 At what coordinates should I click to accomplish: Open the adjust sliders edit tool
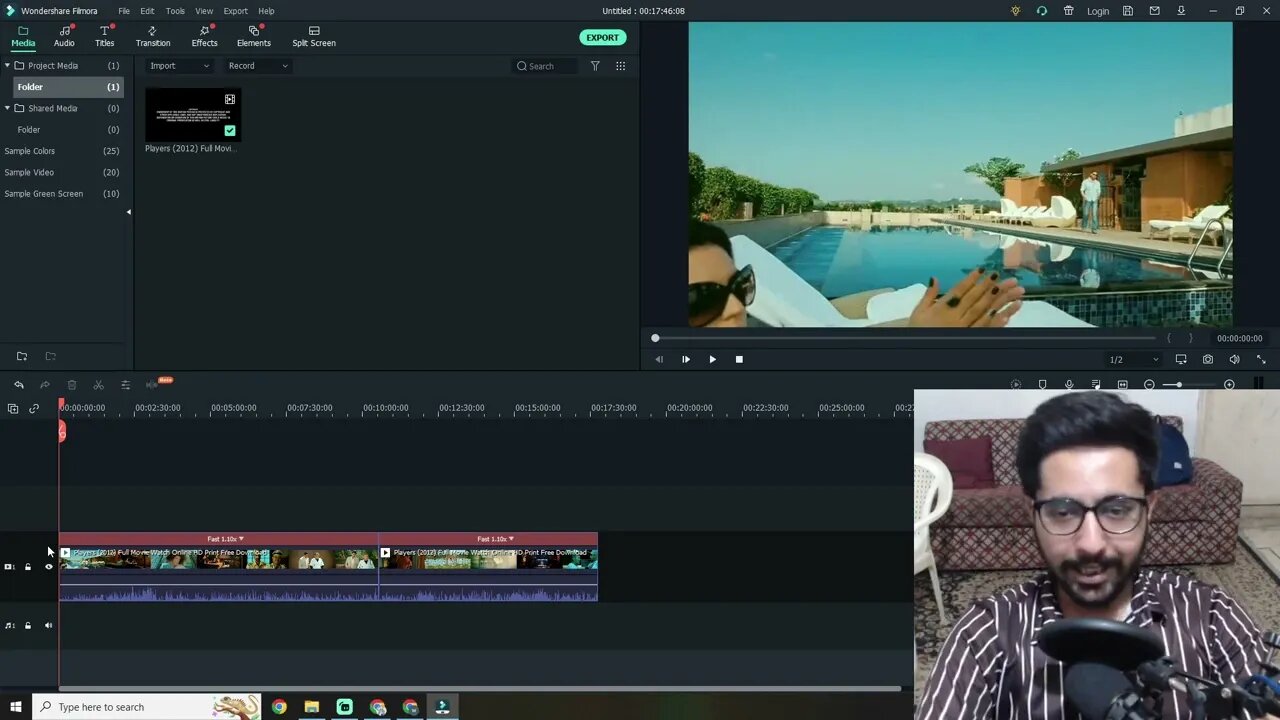125,385
